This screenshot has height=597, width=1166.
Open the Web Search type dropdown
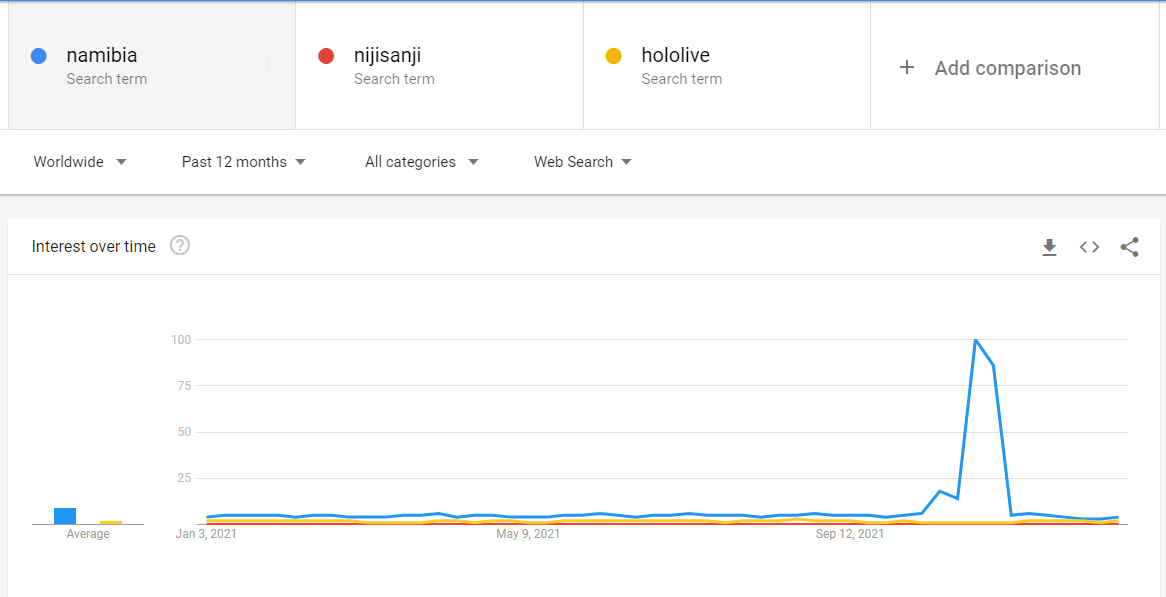point(583,162)
